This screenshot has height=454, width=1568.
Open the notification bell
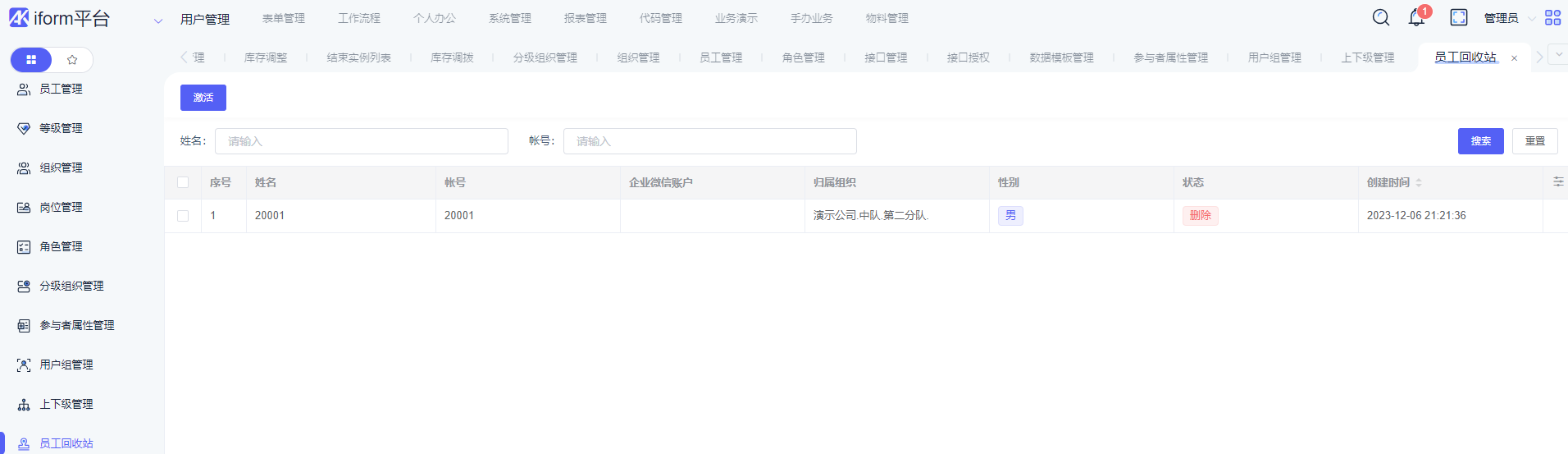click(1416, 18)
